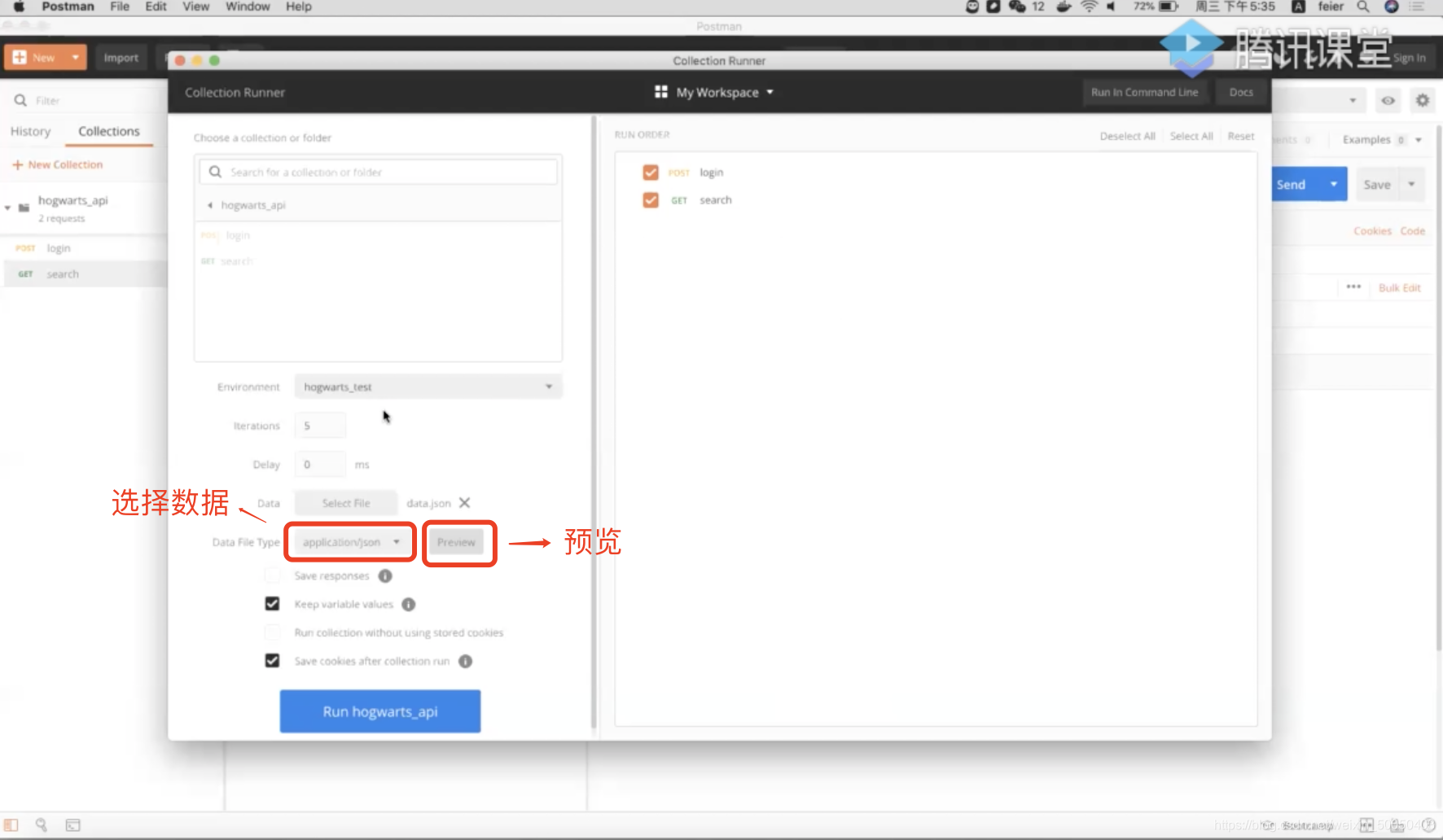1443x840 pixels.
Task: Click the workspace grid icon
Action: [661, 92]
